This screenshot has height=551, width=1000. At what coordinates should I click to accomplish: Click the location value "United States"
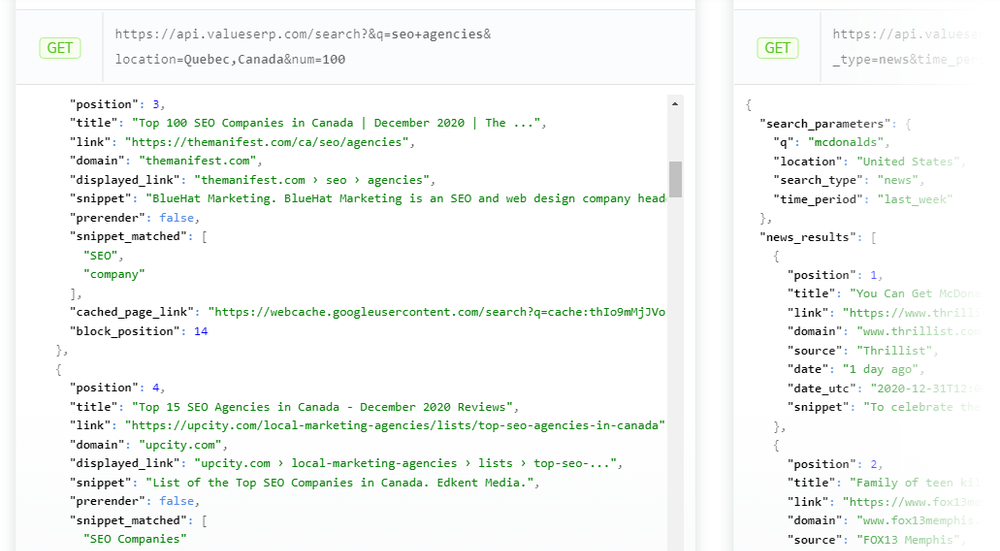click(908, 161)
